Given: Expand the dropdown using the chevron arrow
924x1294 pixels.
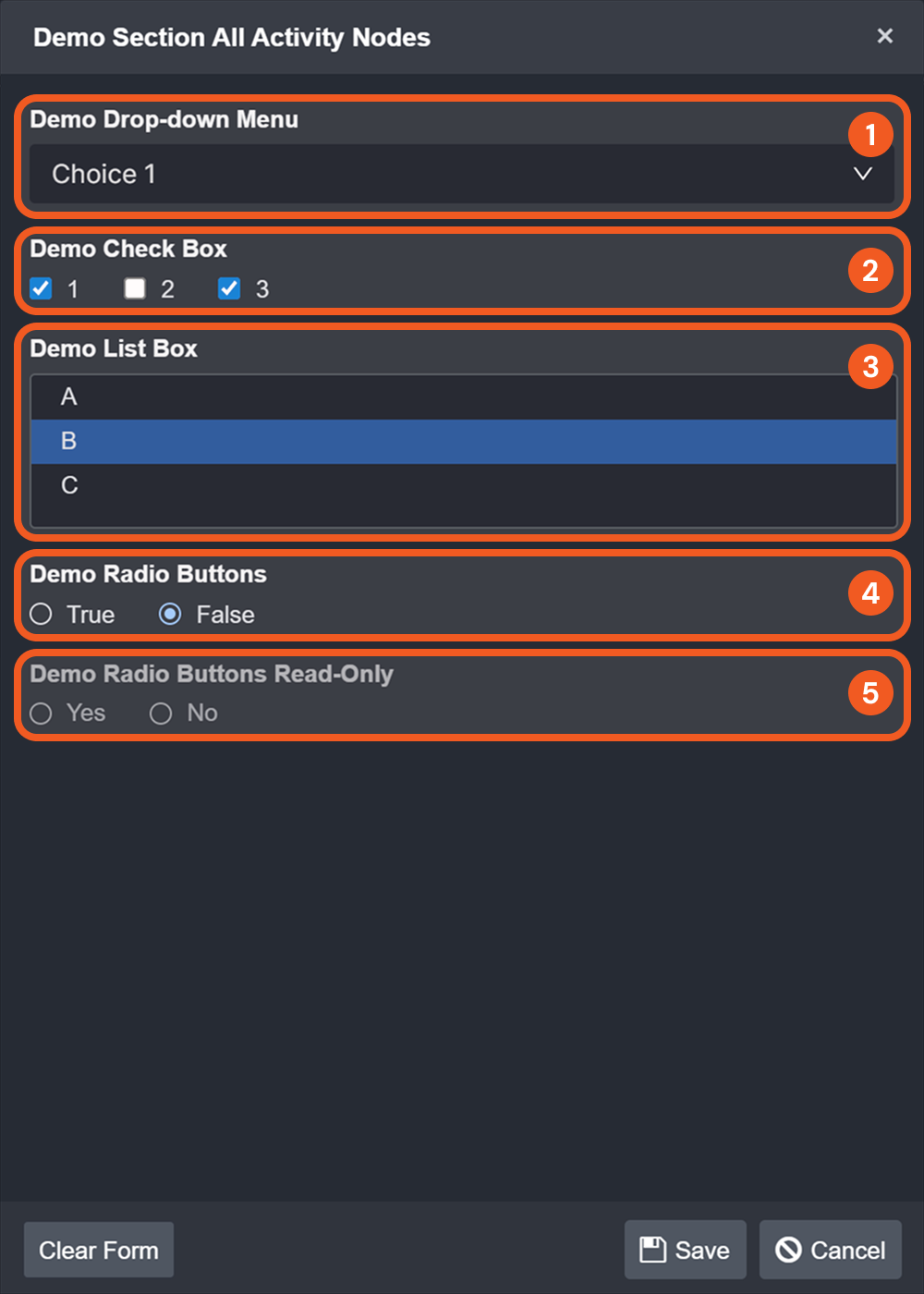Looking at the screenshot, I should (x=862, y=174).
